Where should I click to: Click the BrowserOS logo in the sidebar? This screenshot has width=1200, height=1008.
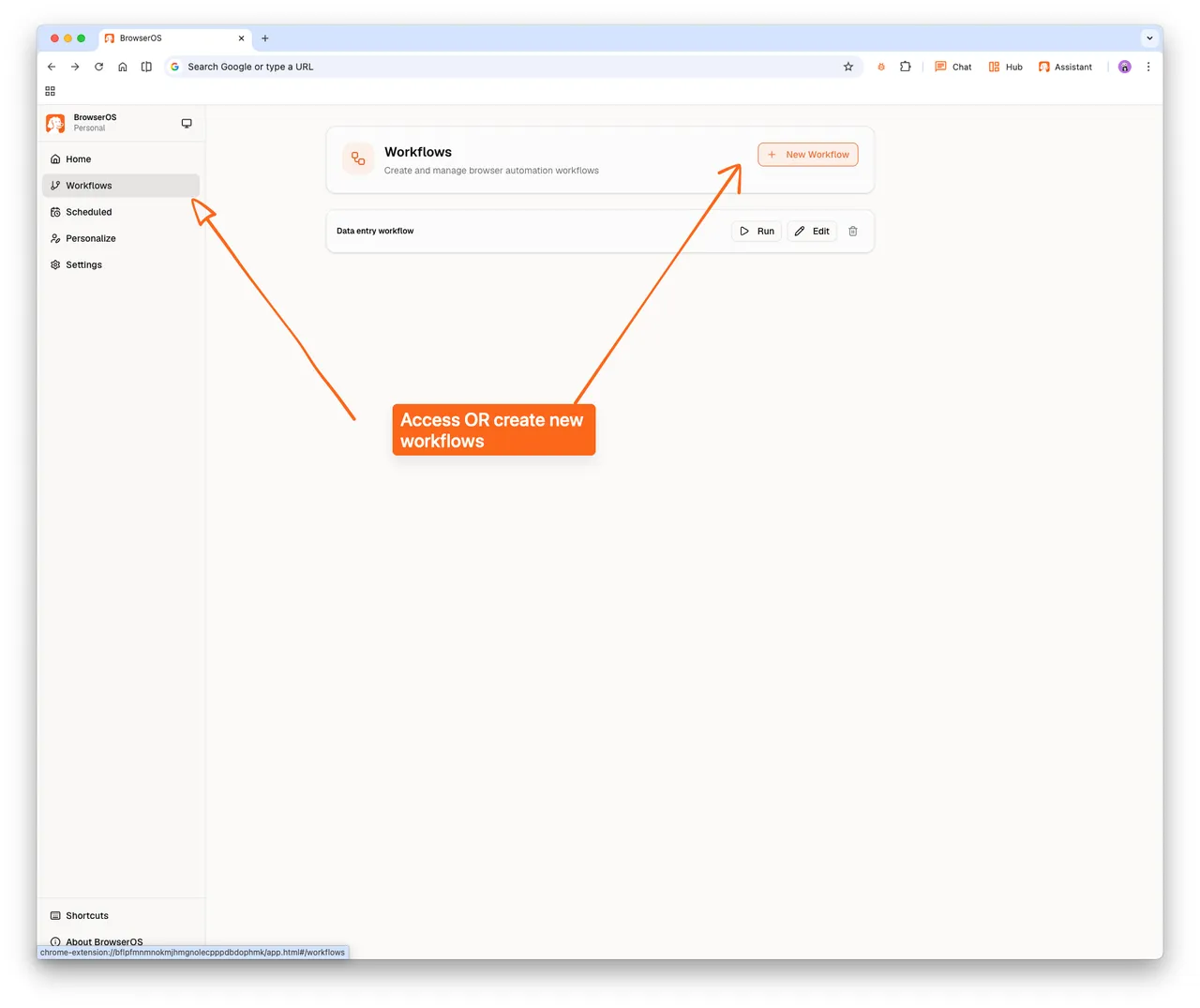click(x=55, y=123)
